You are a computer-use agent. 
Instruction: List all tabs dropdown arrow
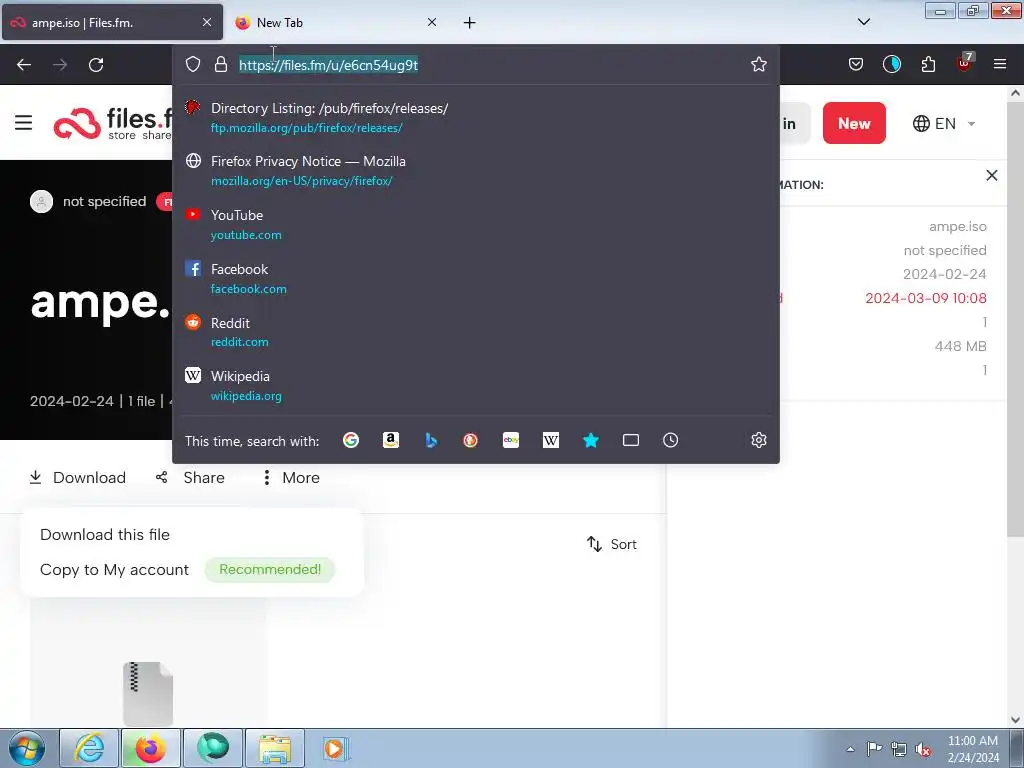coord(863,22)
